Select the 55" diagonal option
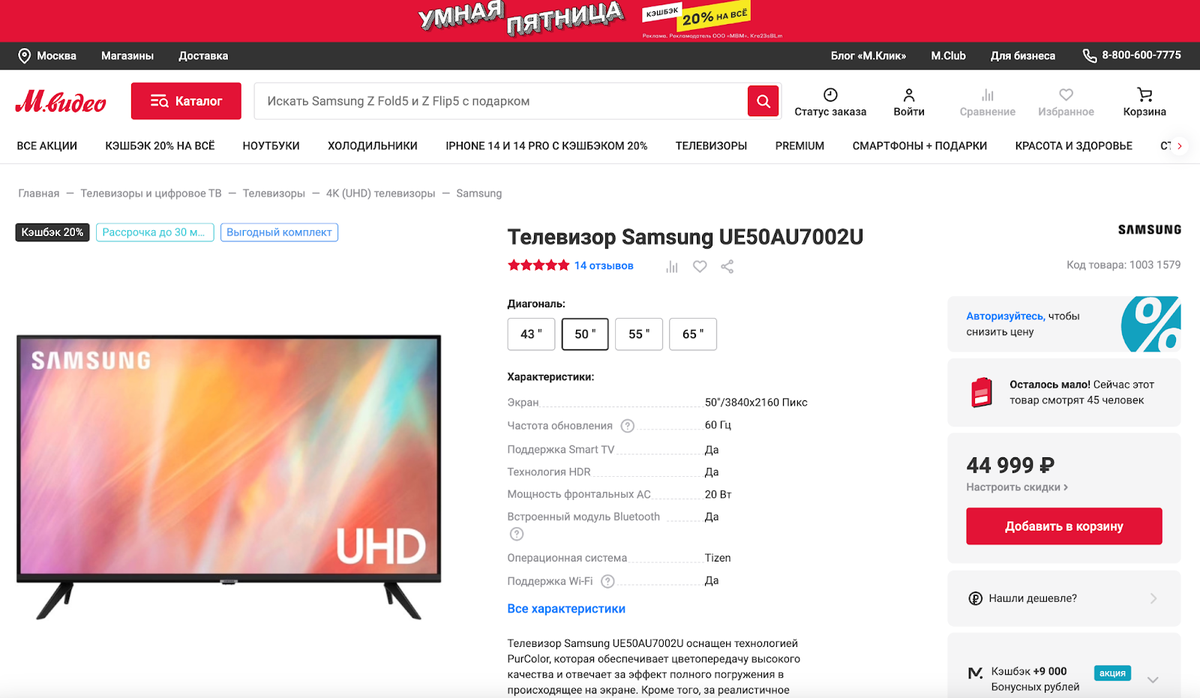This screenshot has height=698, width=1200. [639, 334]
